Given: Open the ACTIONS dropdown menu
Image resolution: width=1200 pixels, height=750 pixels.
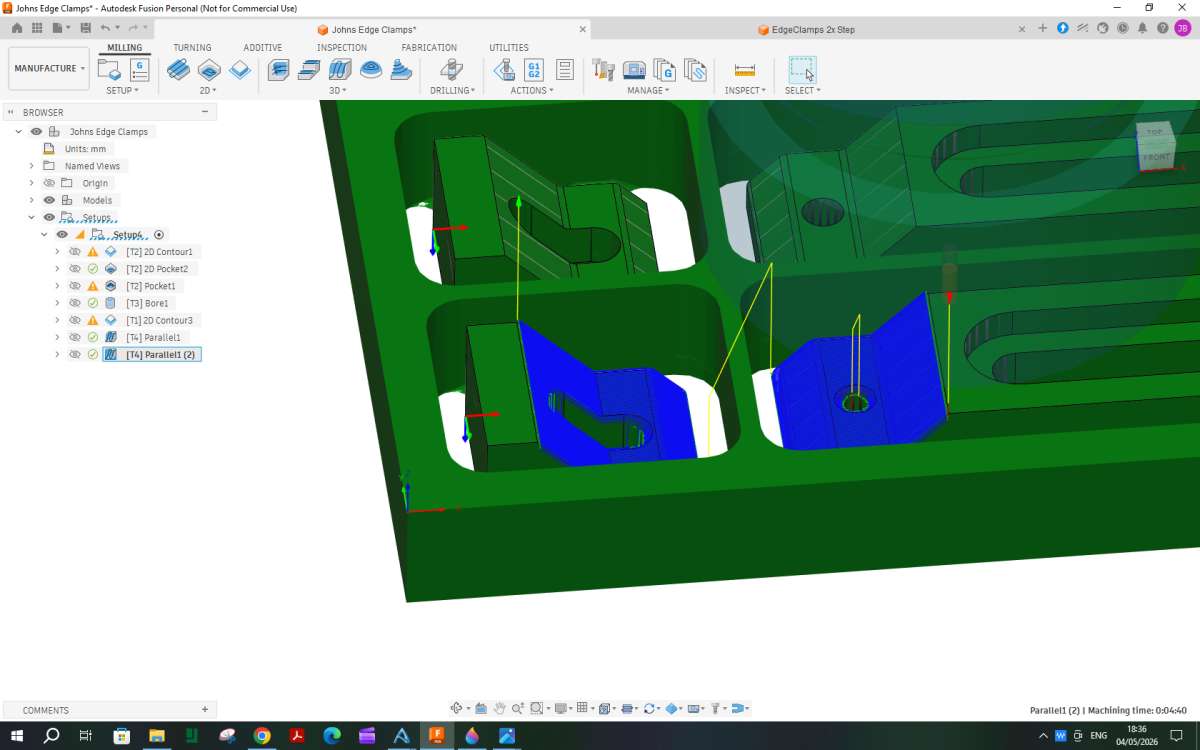Looking at the screenshot, I should [x=532, y=90].
